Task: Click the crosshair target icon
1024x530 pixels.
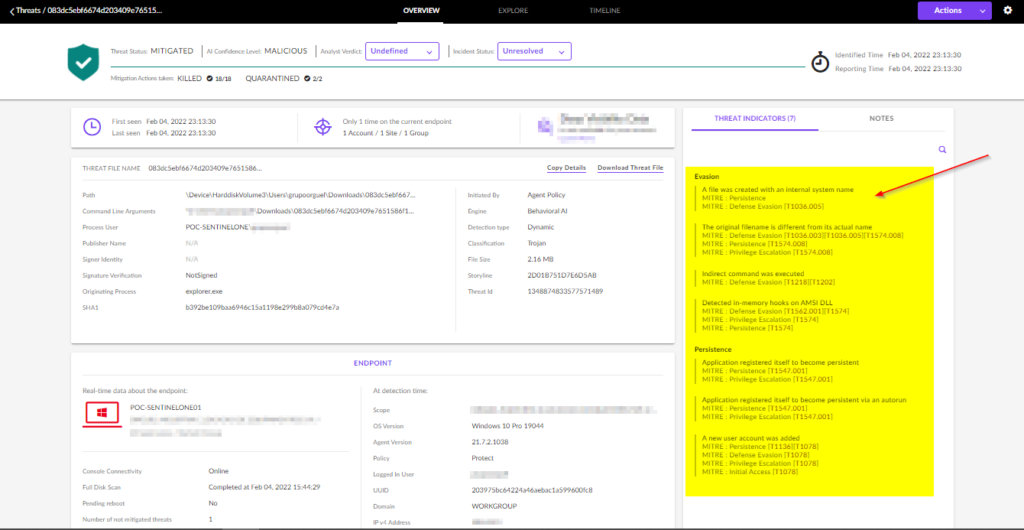Action: [323, 127]
